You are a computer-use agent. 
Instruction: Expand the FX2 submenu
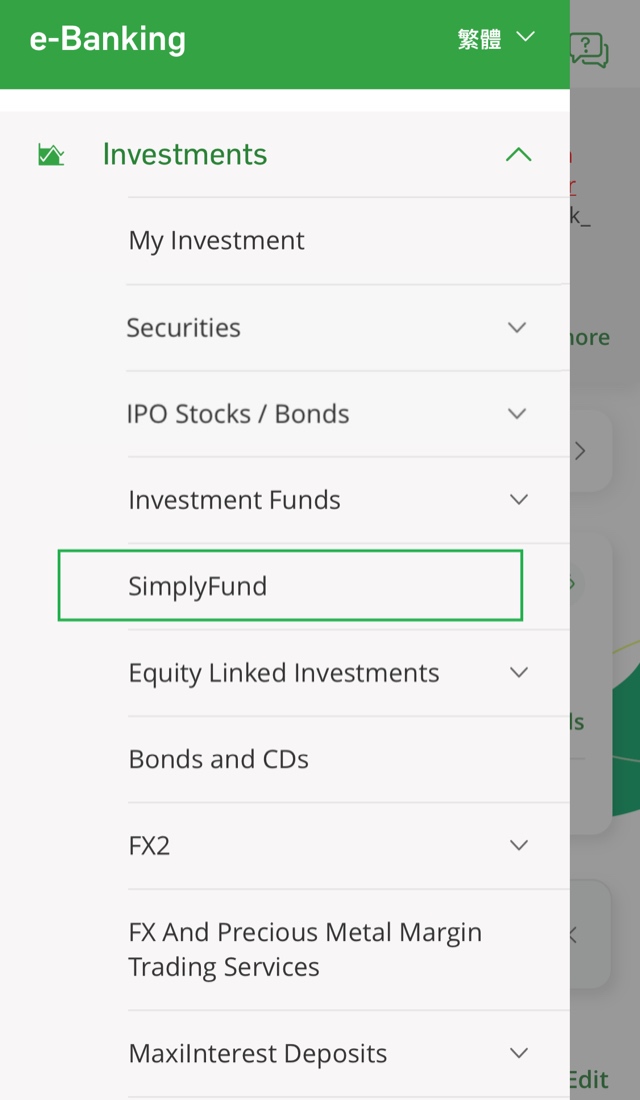(x=519, y=846)
